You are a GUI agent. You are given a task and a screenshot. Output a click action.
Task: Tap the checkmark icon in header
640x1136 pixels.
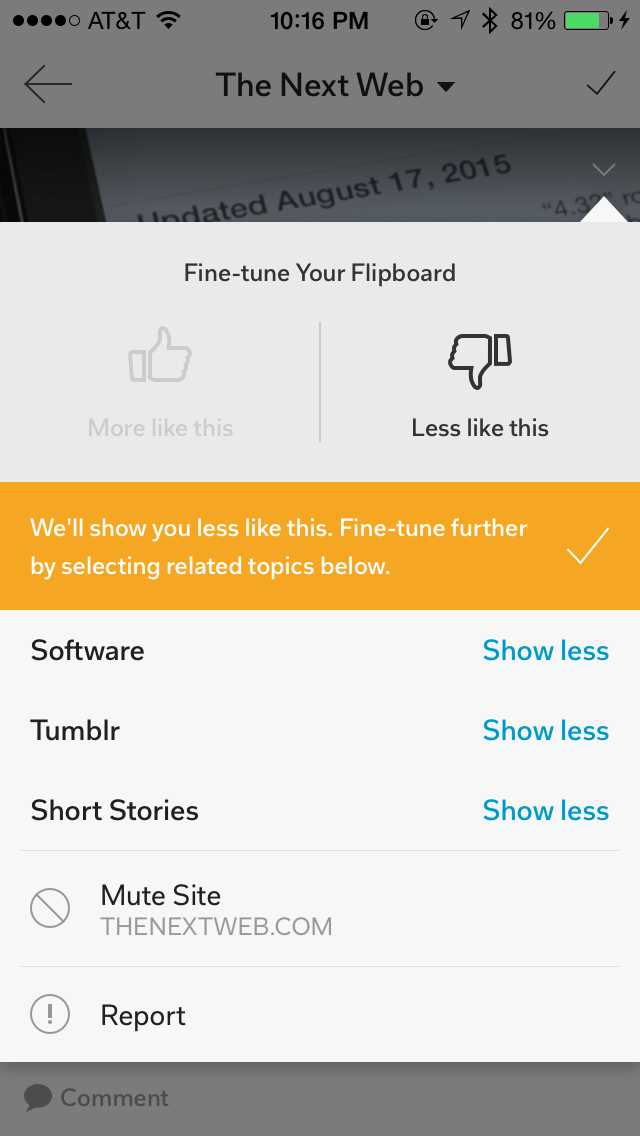click(600, 85)
